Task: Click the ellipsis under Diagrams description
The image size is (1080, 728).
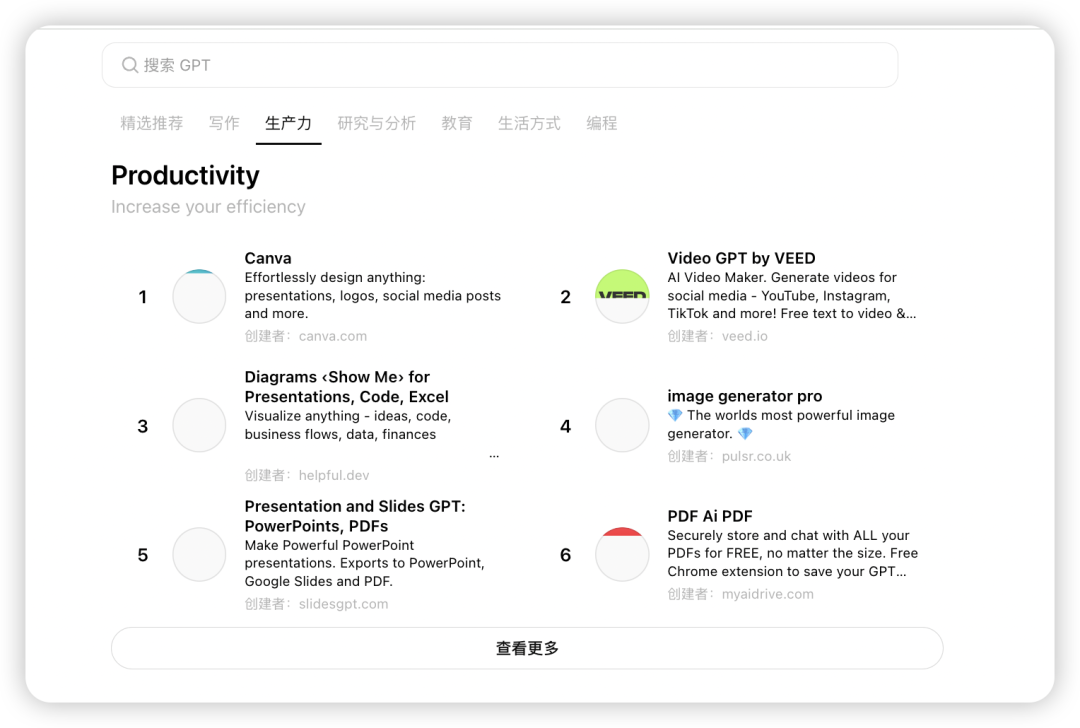Action: pos(494,456)
